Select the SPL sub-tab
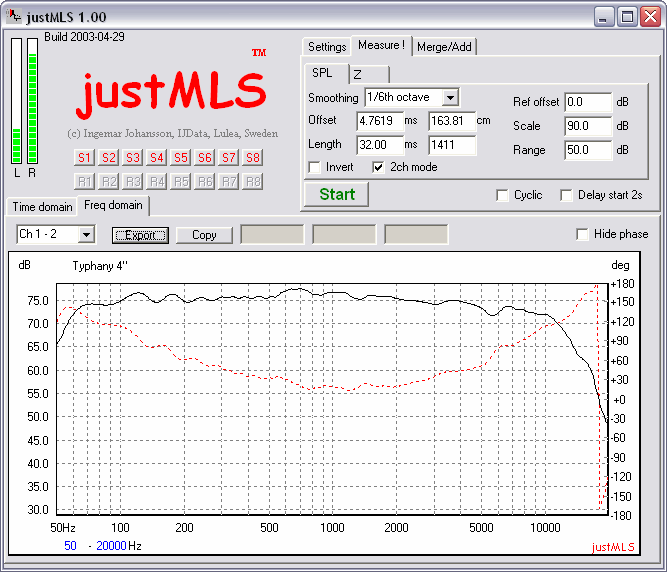667x572 pixels. (326, 73)
